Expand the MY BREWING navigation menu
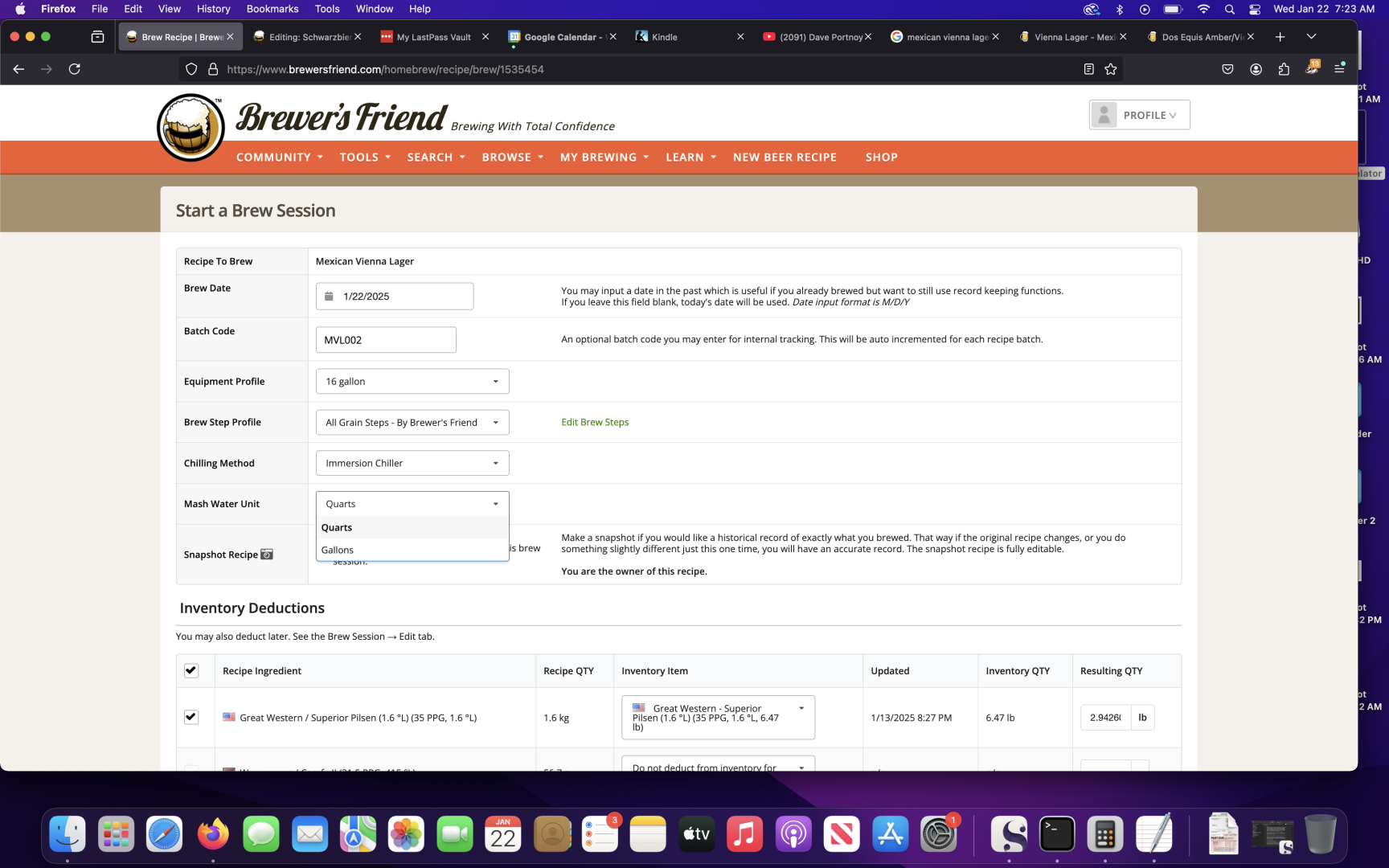This screenshot has width=1389, height=868. tap(604, 157)
